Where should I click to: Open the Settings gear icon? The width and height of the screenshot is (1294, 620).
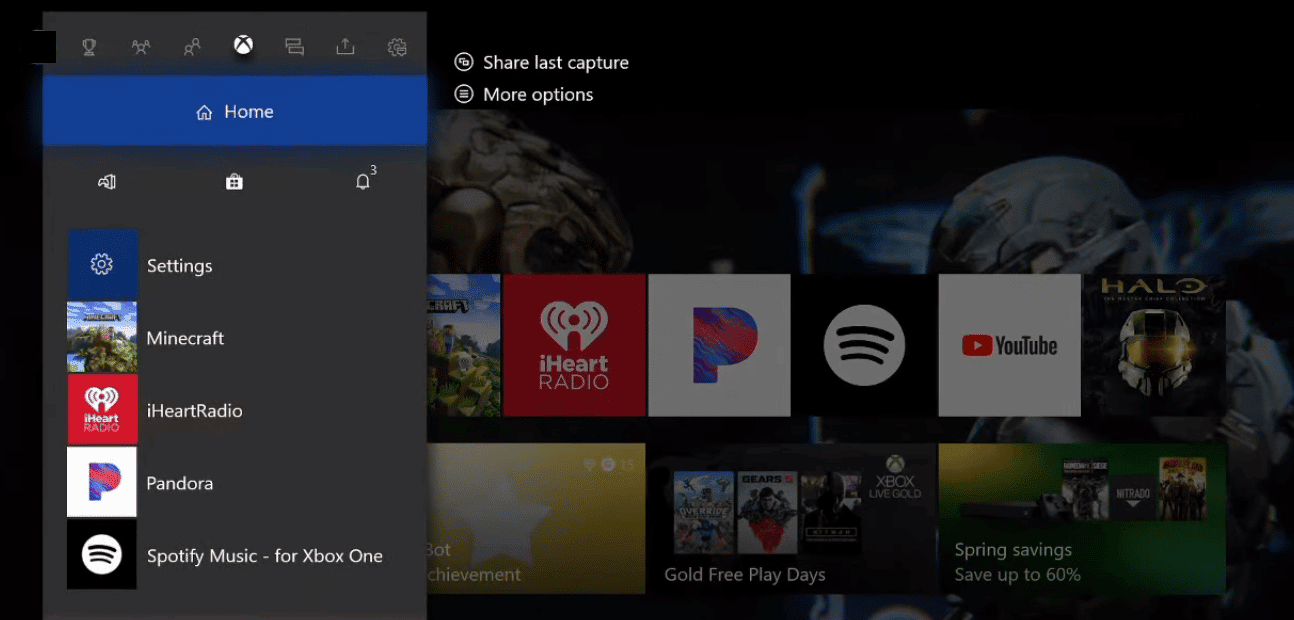pyautogui.click(x=396, y=46)
